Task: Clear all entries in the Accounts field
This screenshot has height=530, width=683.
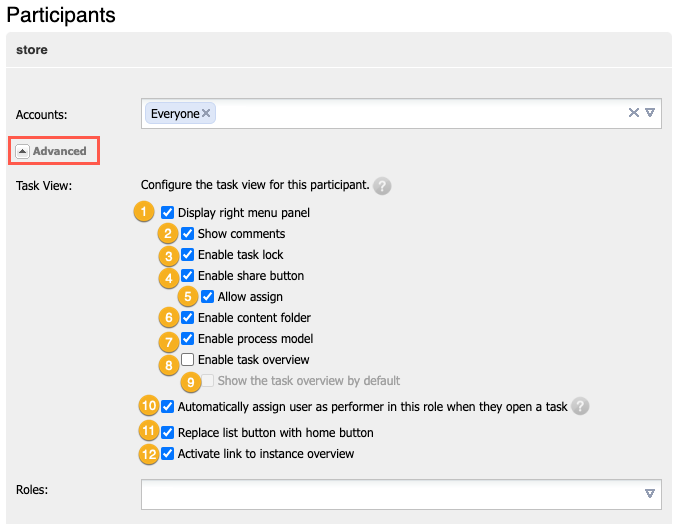Action: pyautogui.click(x=633, y=113)
